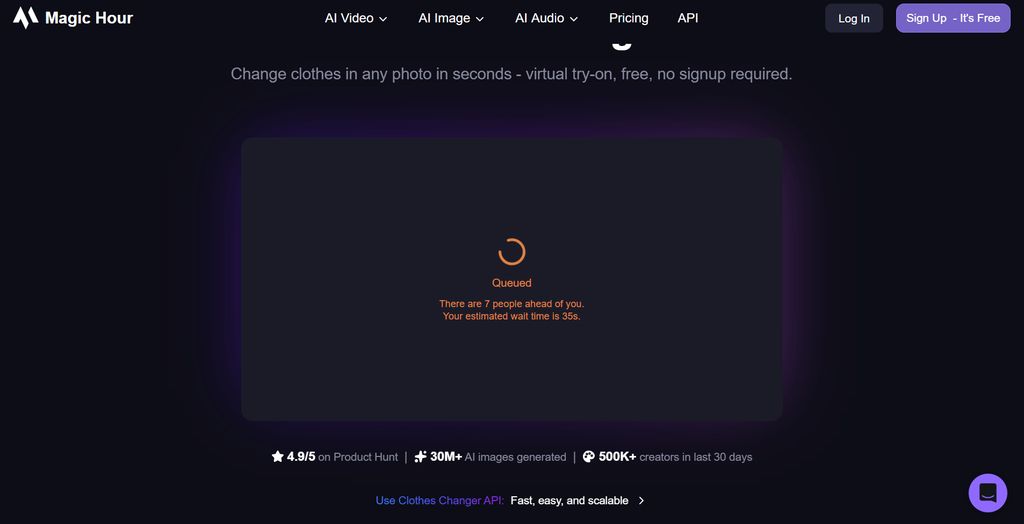
Task: Click the palette icon by 500K+ creators
Action: (x=588, y=457)
